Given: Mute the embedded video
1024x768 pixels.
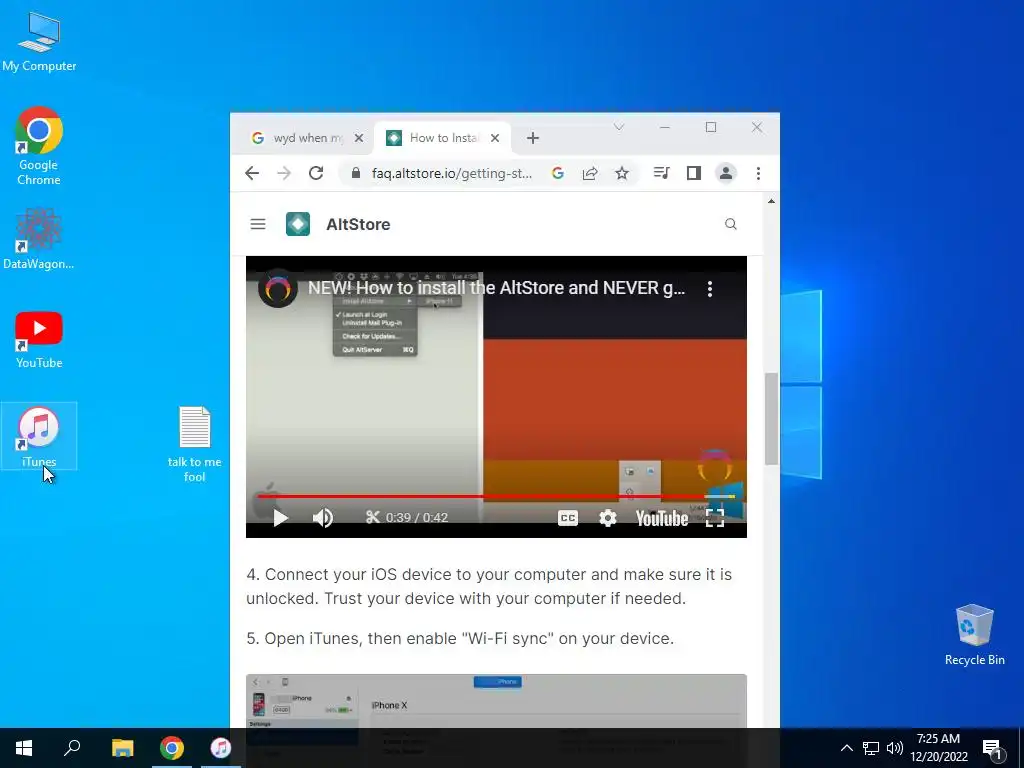Looking at the screenshot, I should coord(323,518).
